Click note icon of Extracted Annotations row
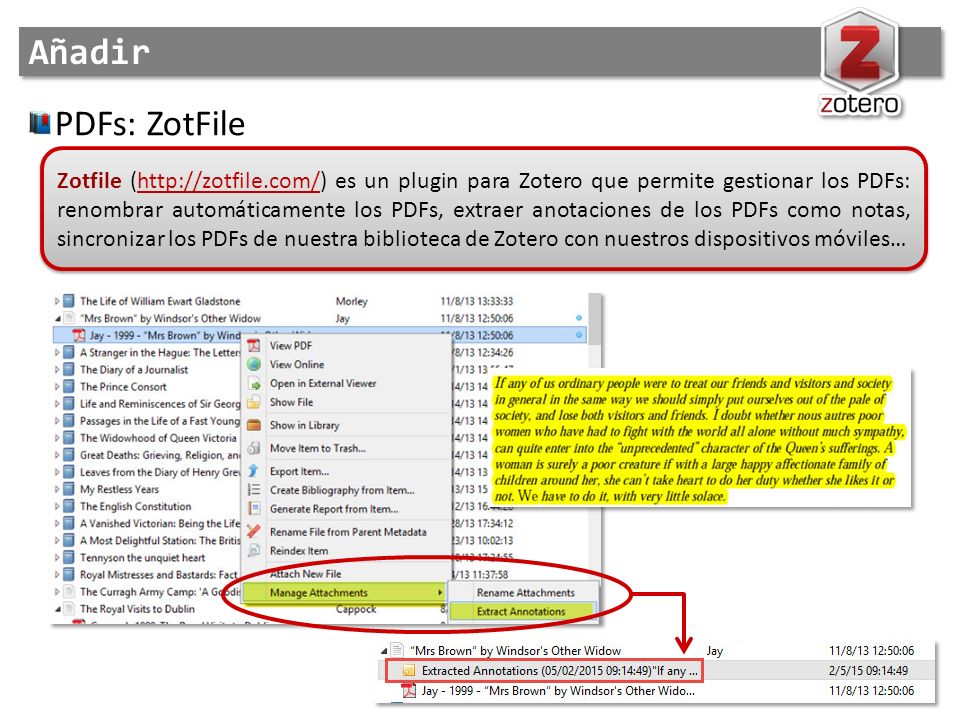960x720 pixels. [408, 671]
